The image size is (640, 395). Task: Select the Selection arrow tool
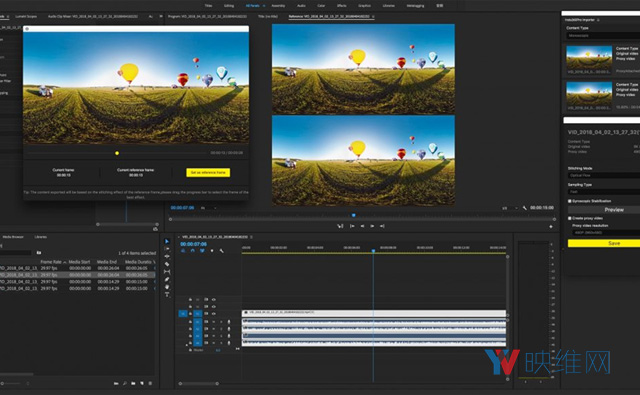click(x=167, y=242)
